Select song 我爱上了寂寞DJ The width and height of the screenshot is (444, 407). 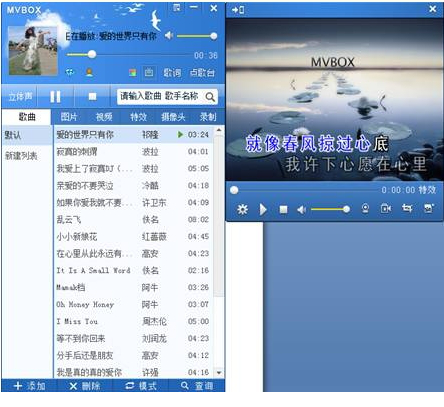coord(133,169)
